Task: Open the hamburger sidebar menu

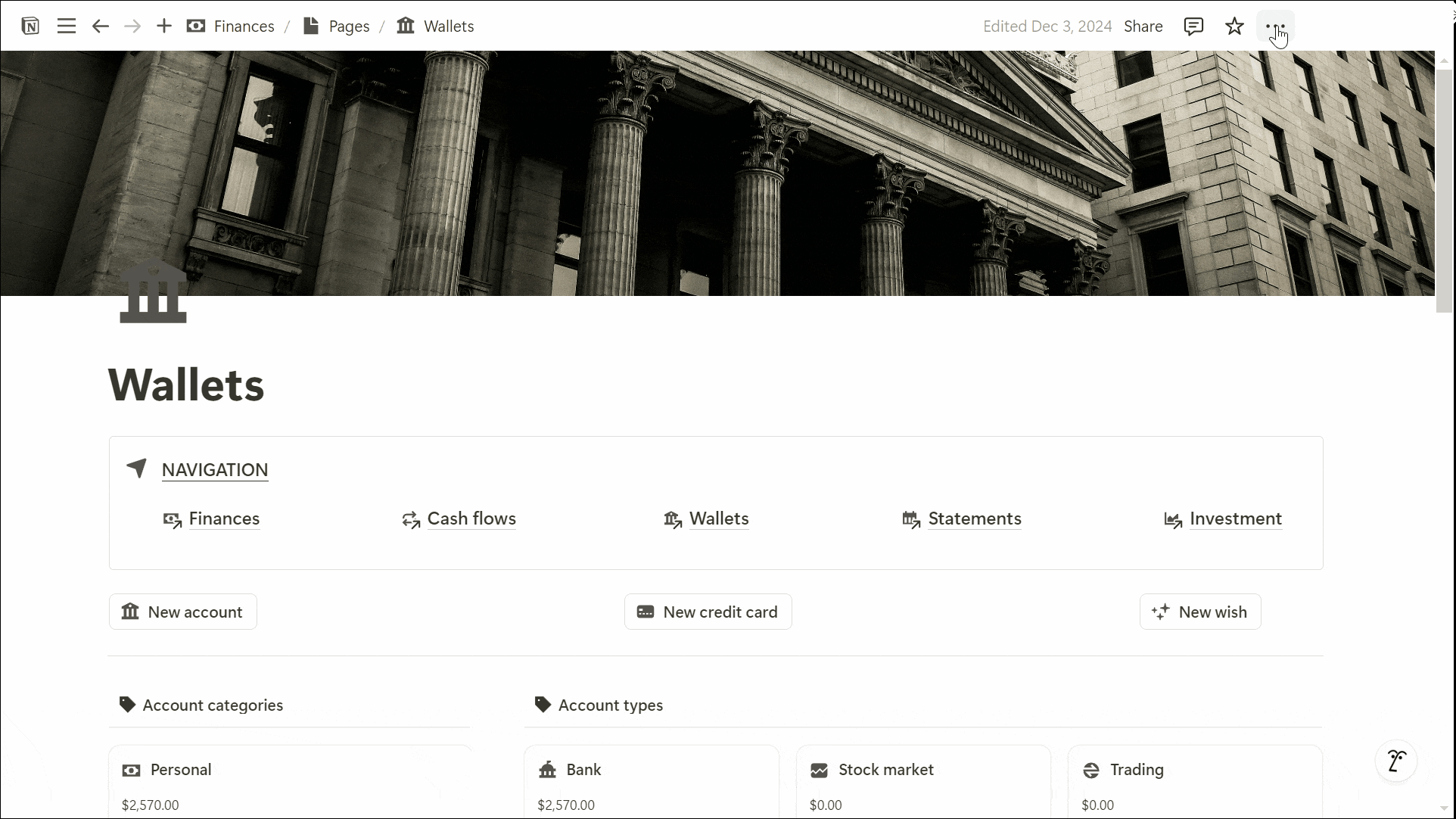Action: (67, 26)
